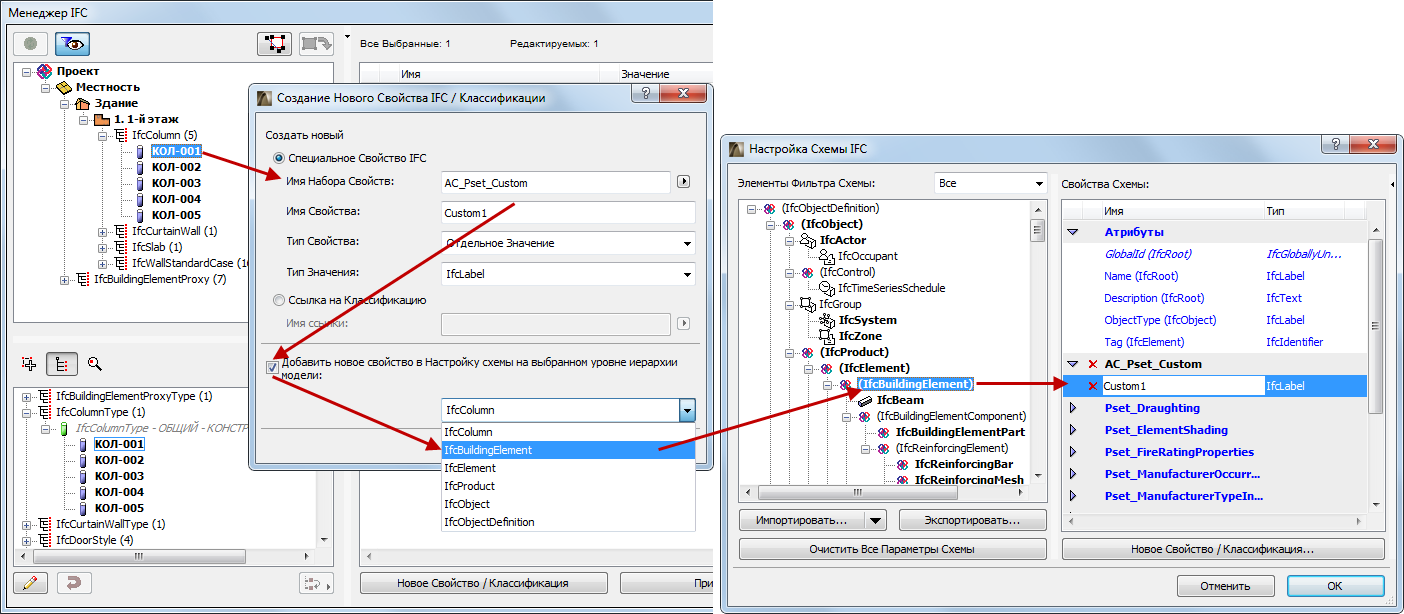
Task: Choose IfcColumn from the dropdown list
Action: point(568,432)
